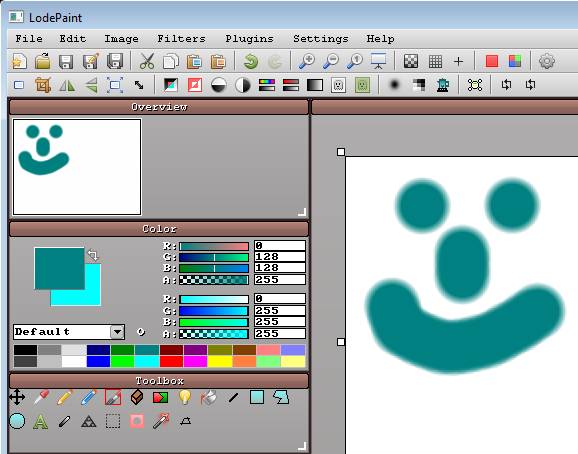Apply blur with the soft dot icon
Screen dimensions: 578x454
[394, 85]
